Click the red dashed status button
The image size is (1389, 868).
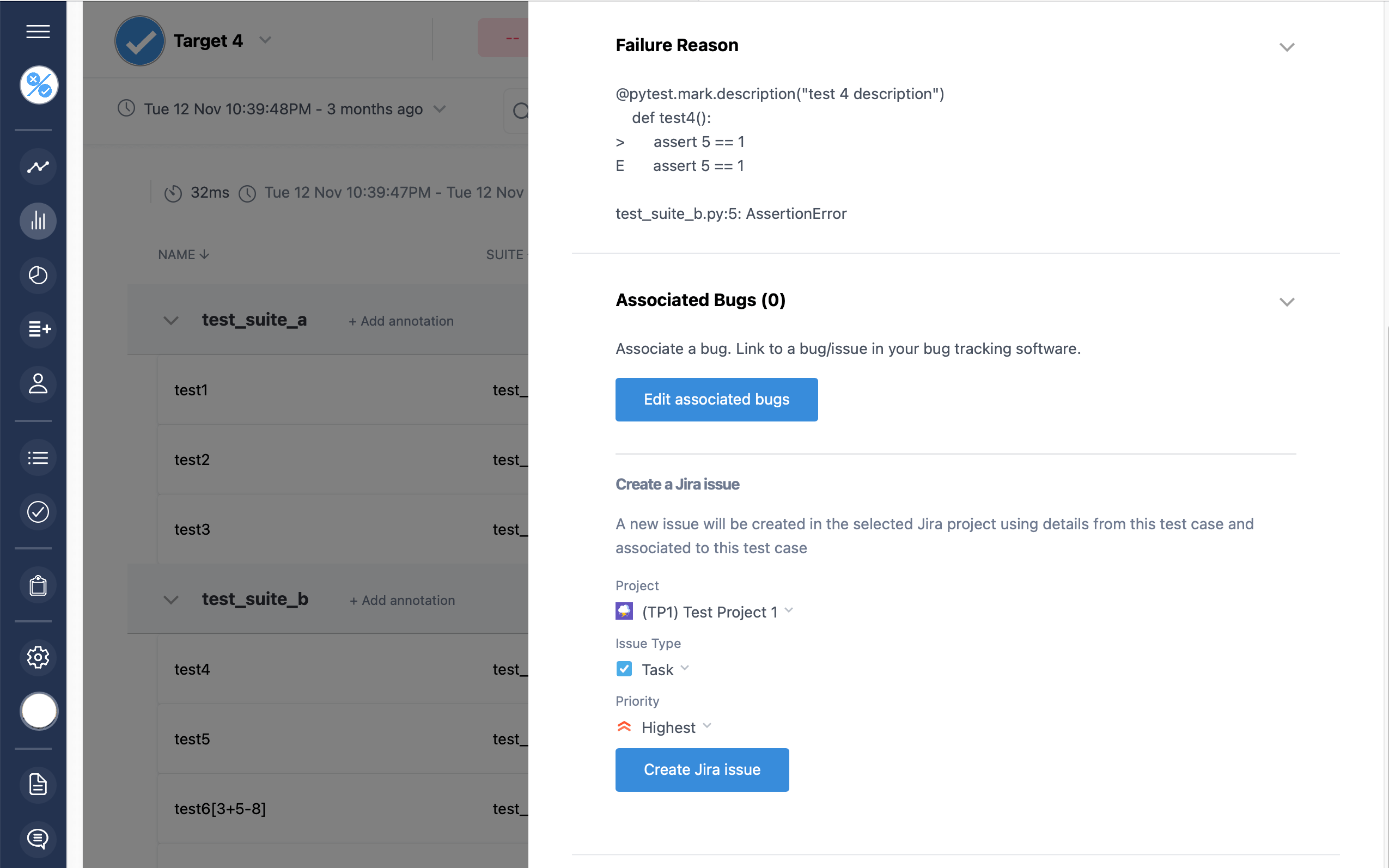[503, 38]
